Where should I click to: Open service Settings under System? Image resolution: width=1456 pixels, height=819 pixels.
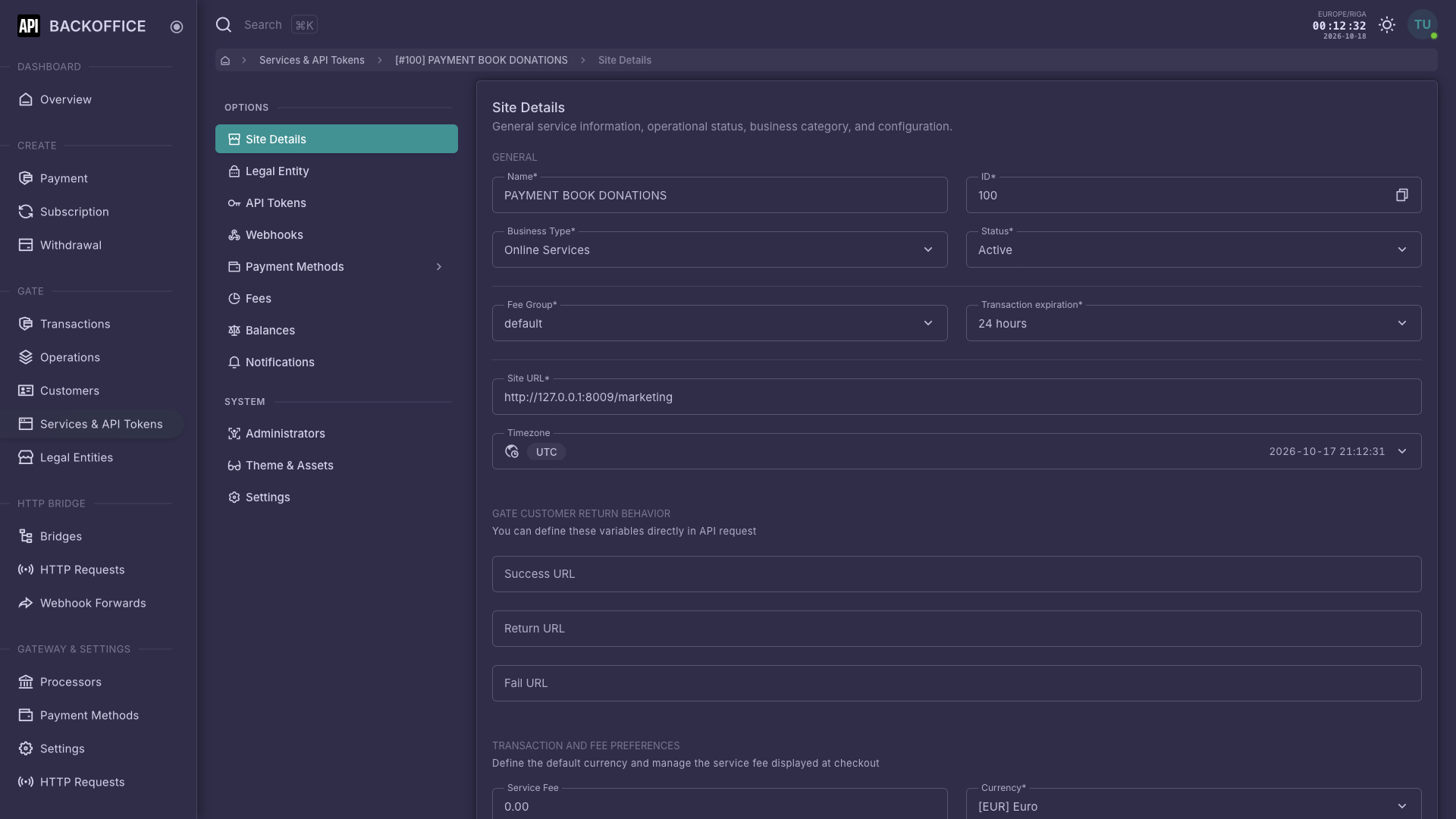[x=337, y=497]
